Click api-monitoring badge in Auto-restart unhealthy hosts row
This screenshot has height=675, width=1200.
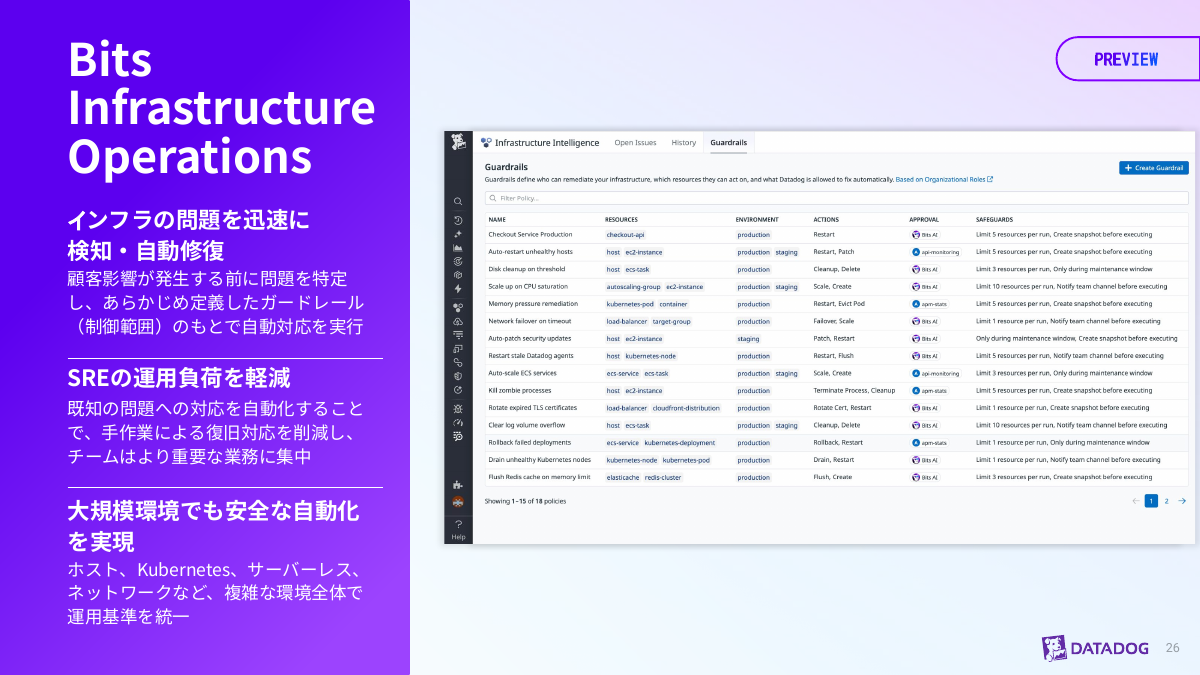(936, 252)
